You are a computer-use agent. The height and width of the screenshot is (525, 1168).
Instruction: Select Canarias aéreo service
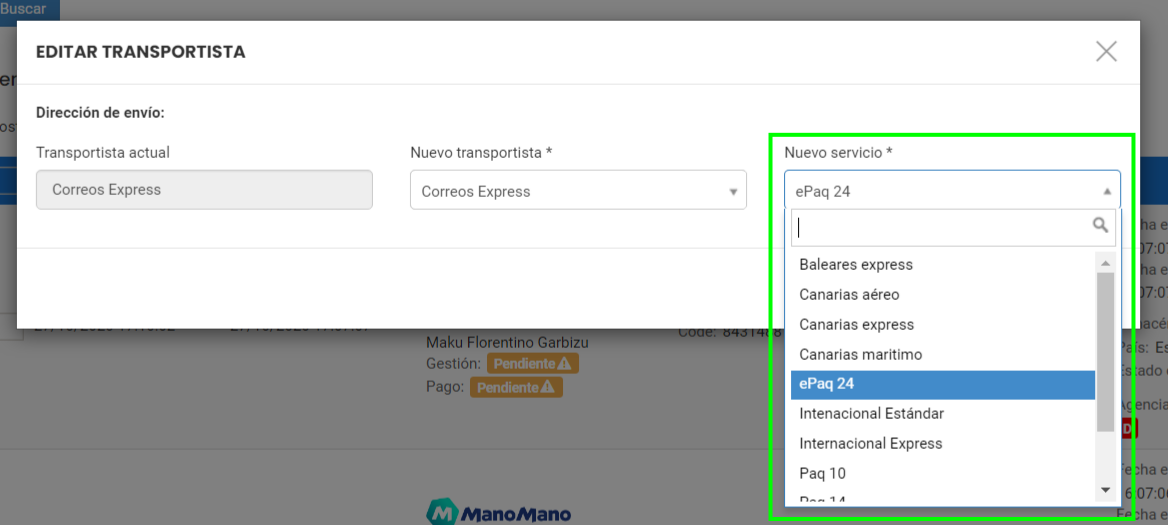(x=943, y=294)
